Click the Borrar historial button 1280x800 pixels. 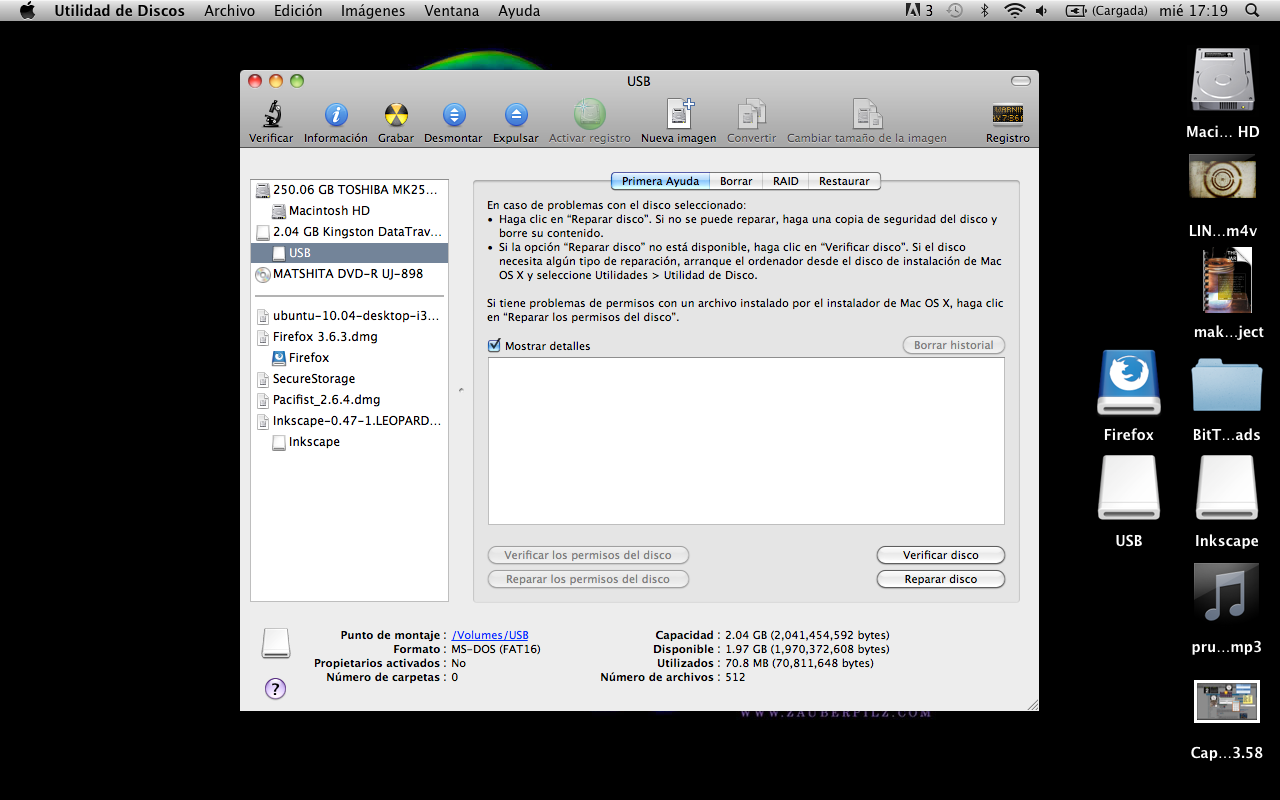[954, 345]
